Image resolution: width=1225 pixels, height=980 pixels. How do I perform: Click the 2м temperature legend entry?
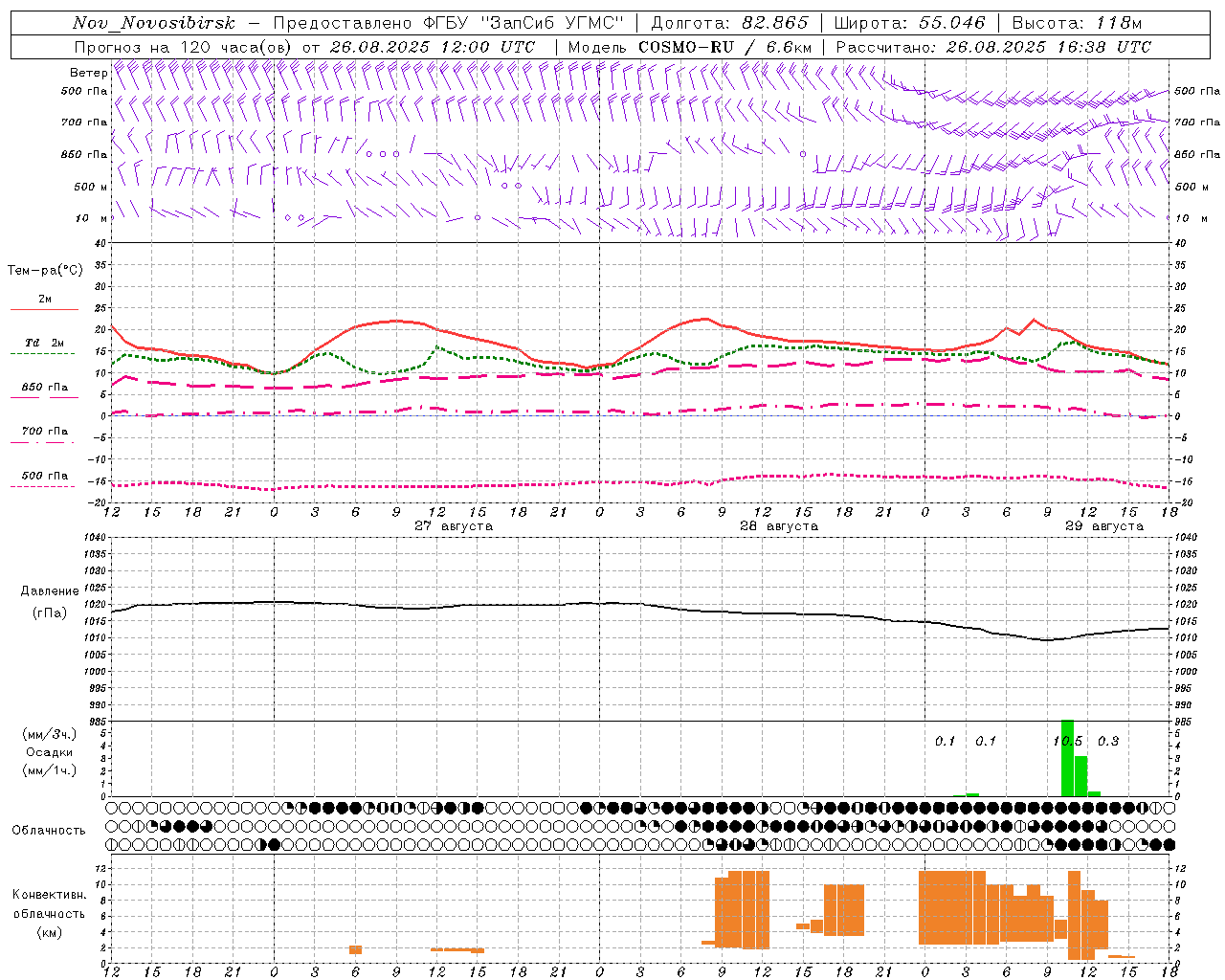pos(45,300)
